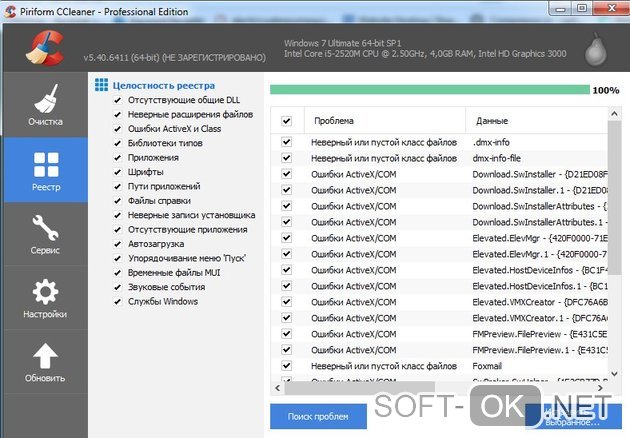Click the CCleaner logo in header
The width and height of the screenshot is (630, 438).
point(45,48)
